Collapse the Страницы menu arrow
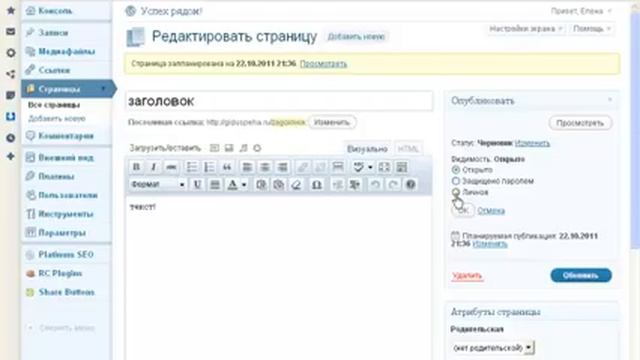The width and height of the screenshot is (640, 360). pyautogui.click(x=103, y=89)
